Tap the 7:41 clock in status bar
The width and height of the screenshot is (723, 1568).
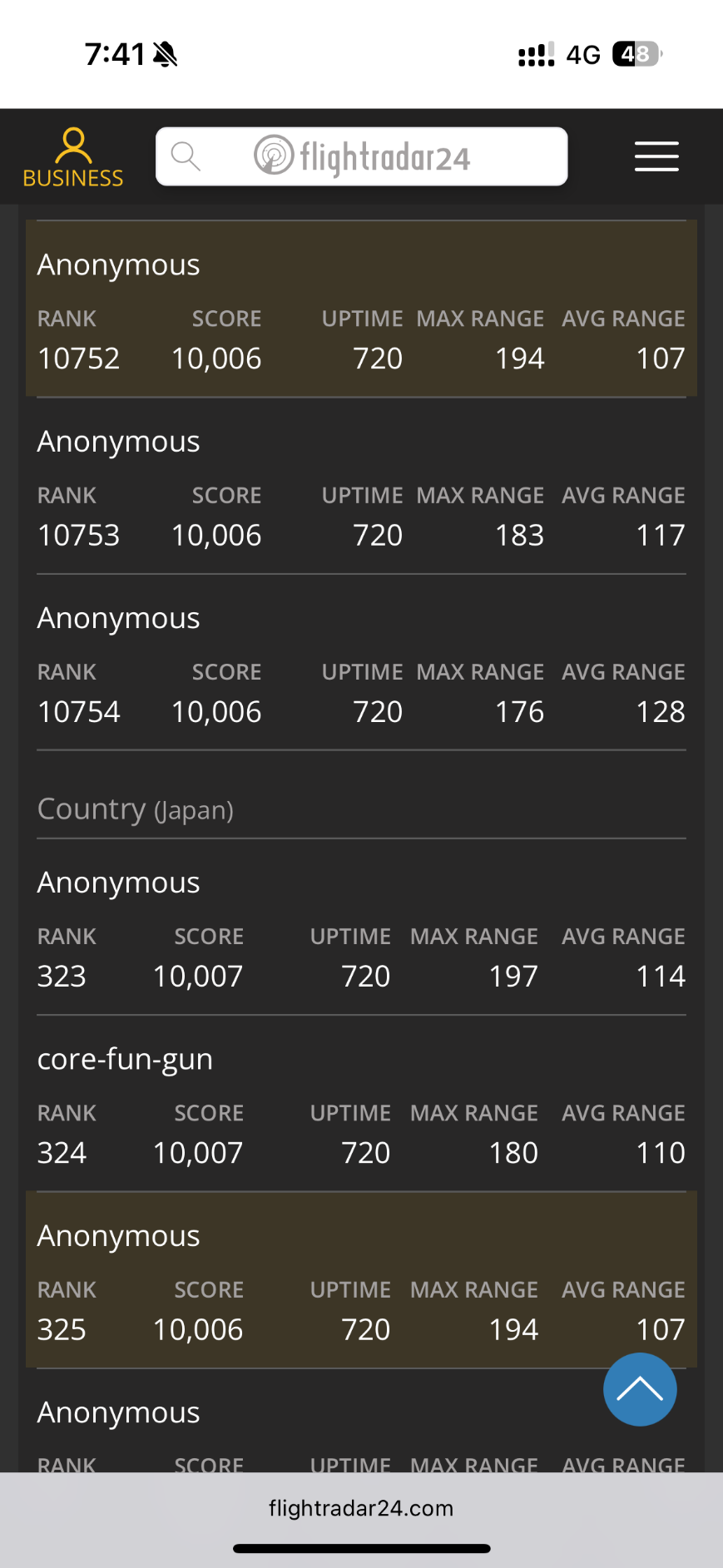tap(115, 55)
